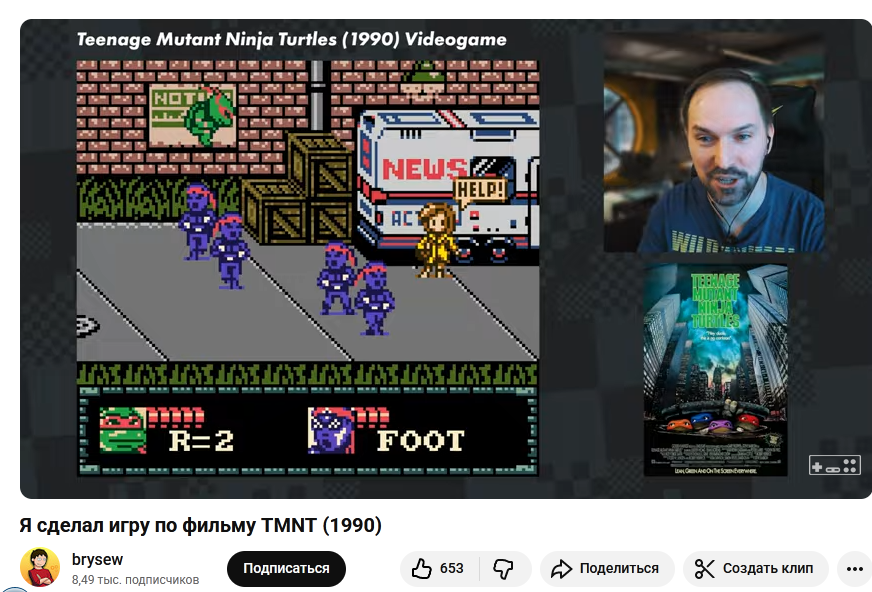Click the game controller icon in video corner
The height and width of the screenshot is (592, 872).
835,465
